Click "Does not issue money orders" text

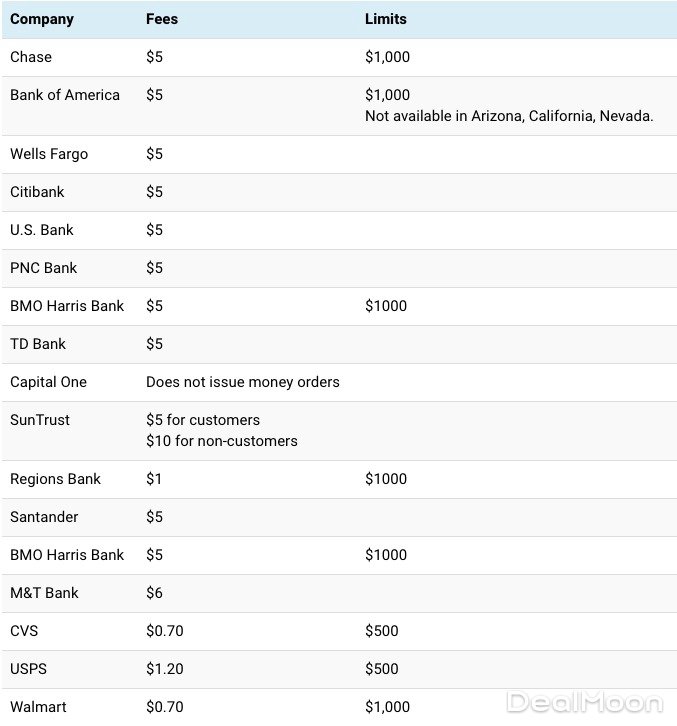click(243, 382)
